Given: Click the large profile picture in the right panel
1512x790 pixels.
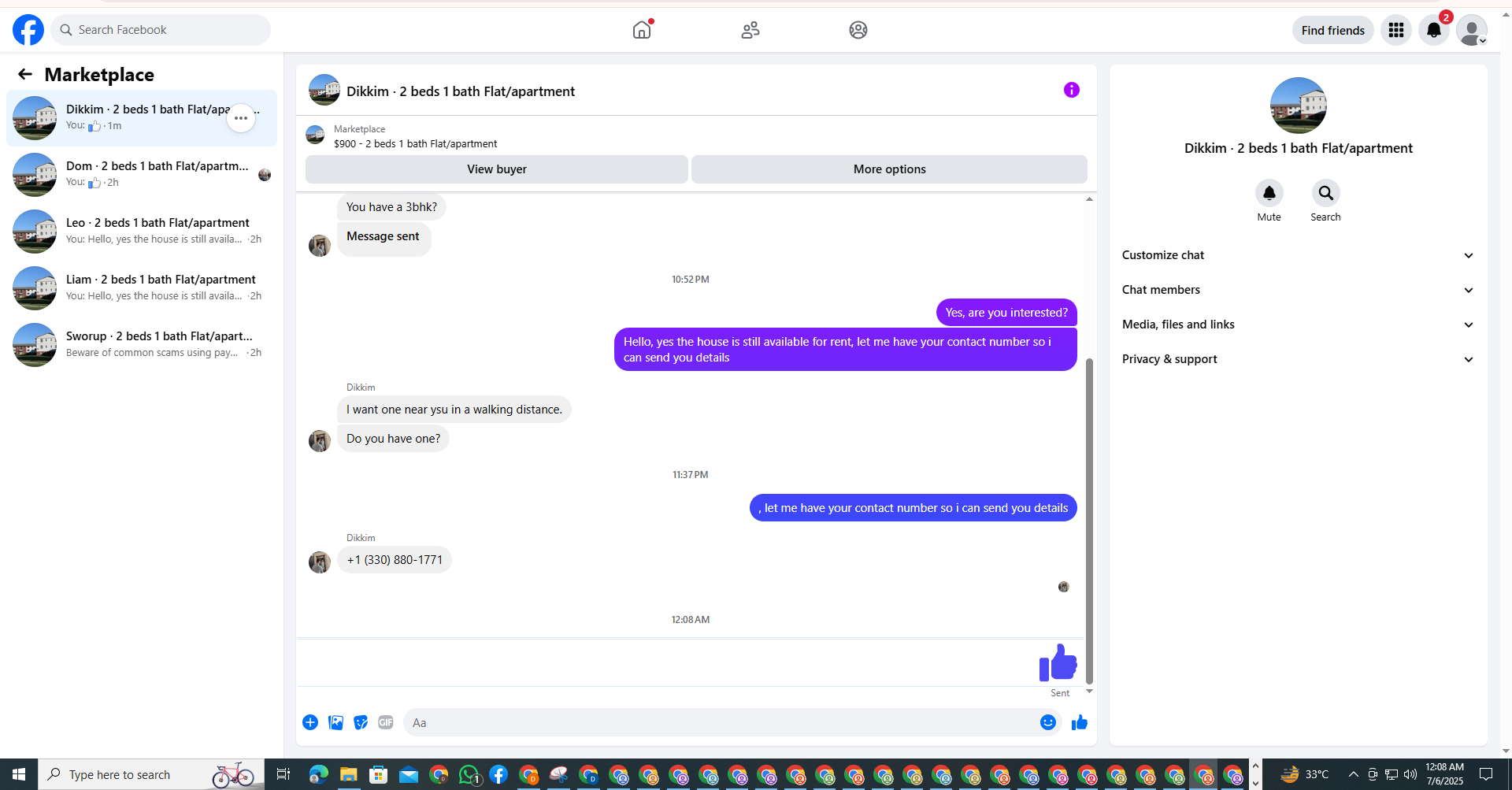Looking at the screenshot, I should 1299,106.
